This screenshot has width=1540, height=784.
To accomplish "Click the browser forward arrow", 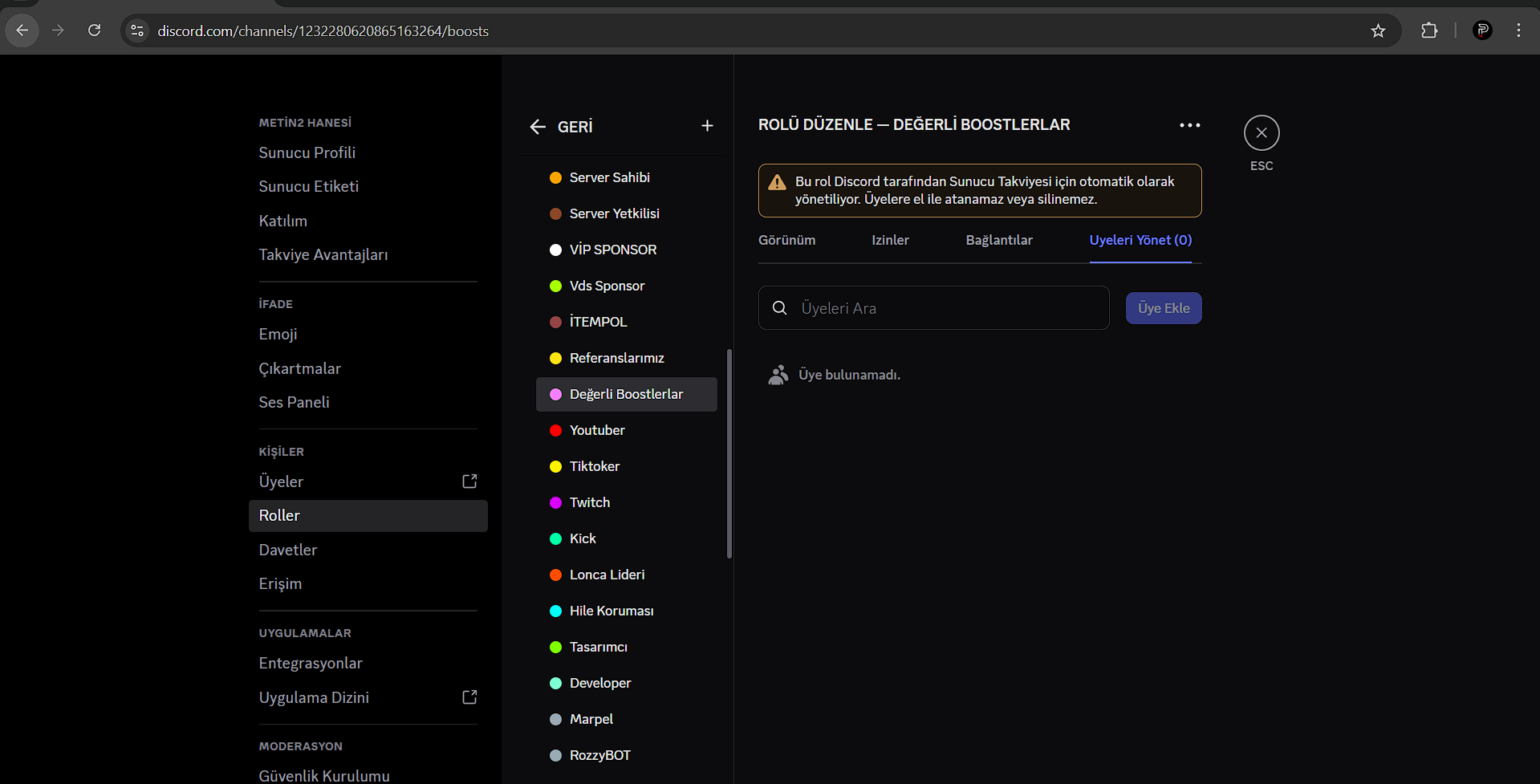I will 58,30.
